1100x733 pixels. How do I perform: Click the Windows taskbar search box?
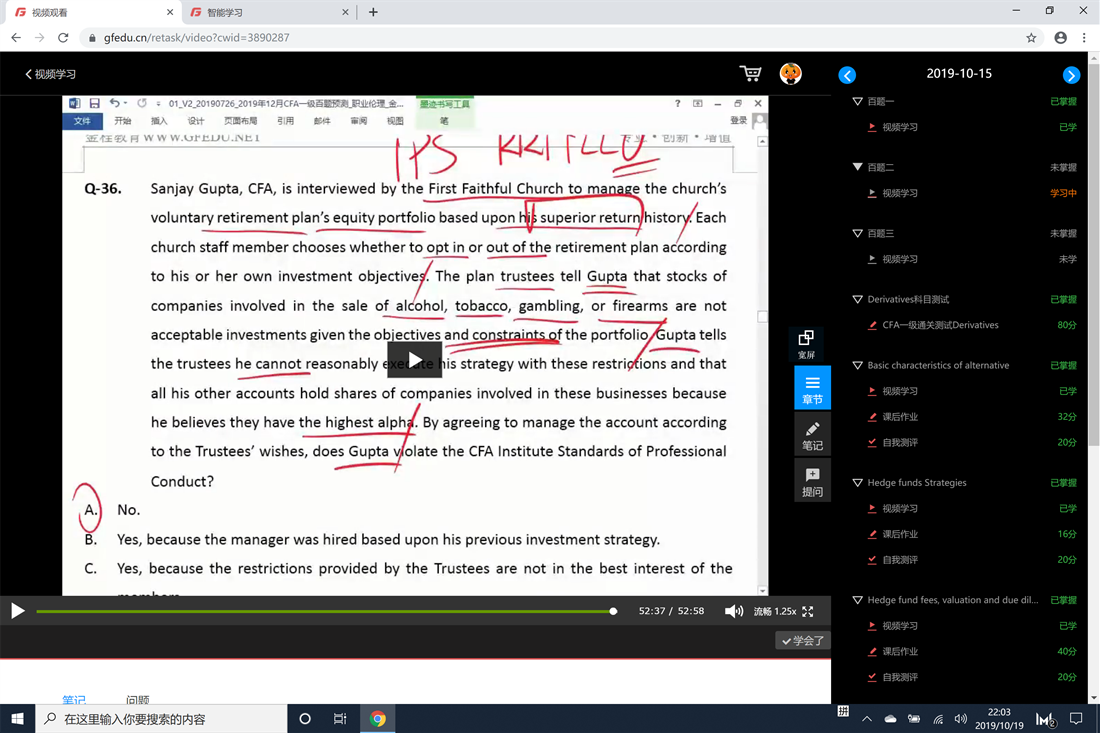click(x=161, y=719)
